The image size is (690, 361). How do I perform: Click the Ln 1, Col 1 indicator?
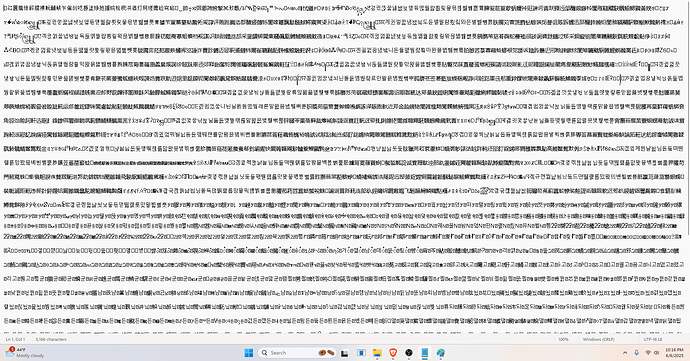[15, 339]
